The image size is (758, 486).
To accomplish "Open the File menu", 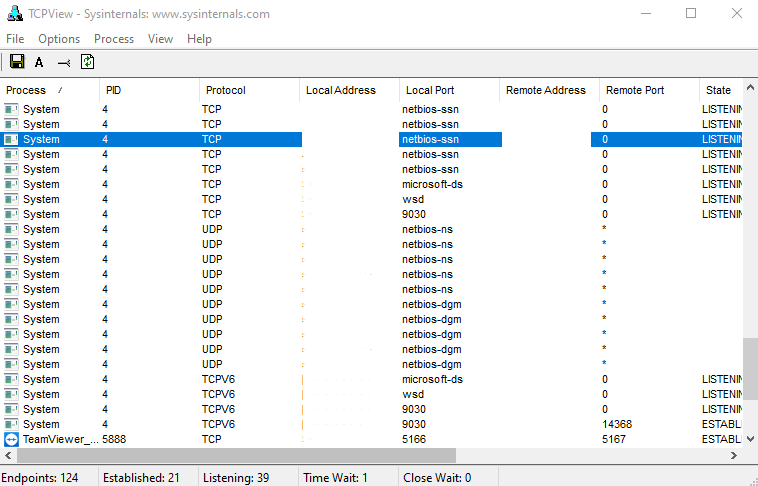I will click(x=15, y=39).
